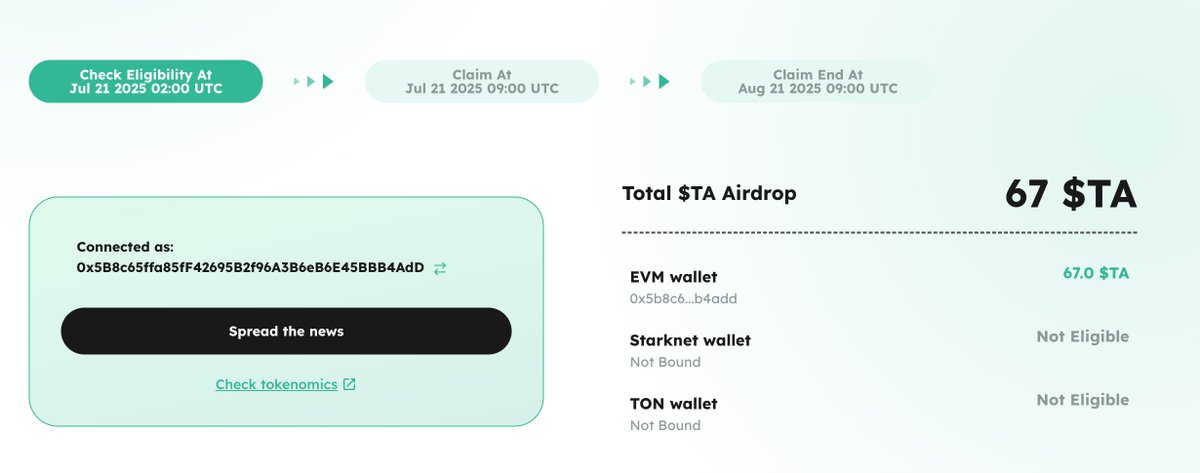Click the swap wallet arrows icon

tap(440, 268)
